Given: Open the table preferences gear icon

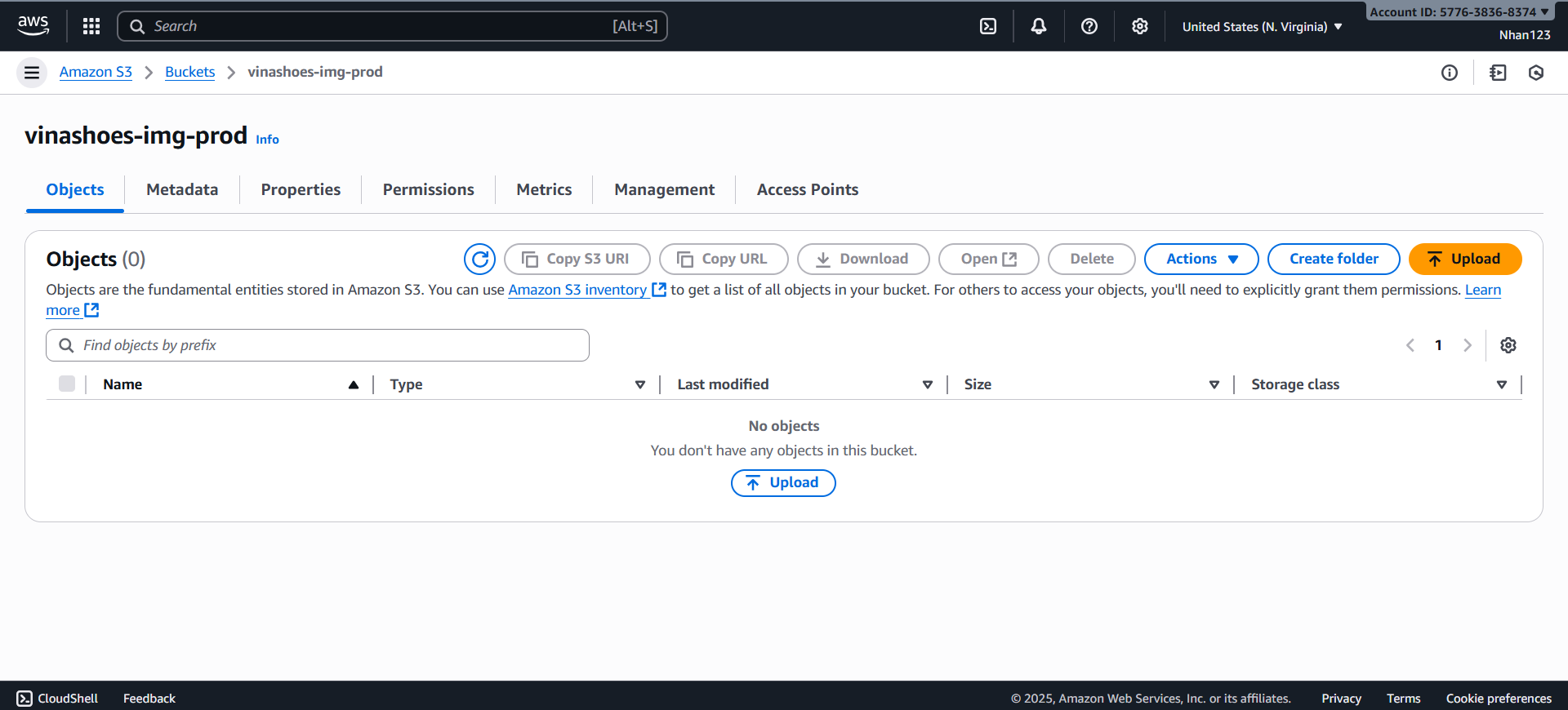Looking at the screenshot, I should (1508, 345).
